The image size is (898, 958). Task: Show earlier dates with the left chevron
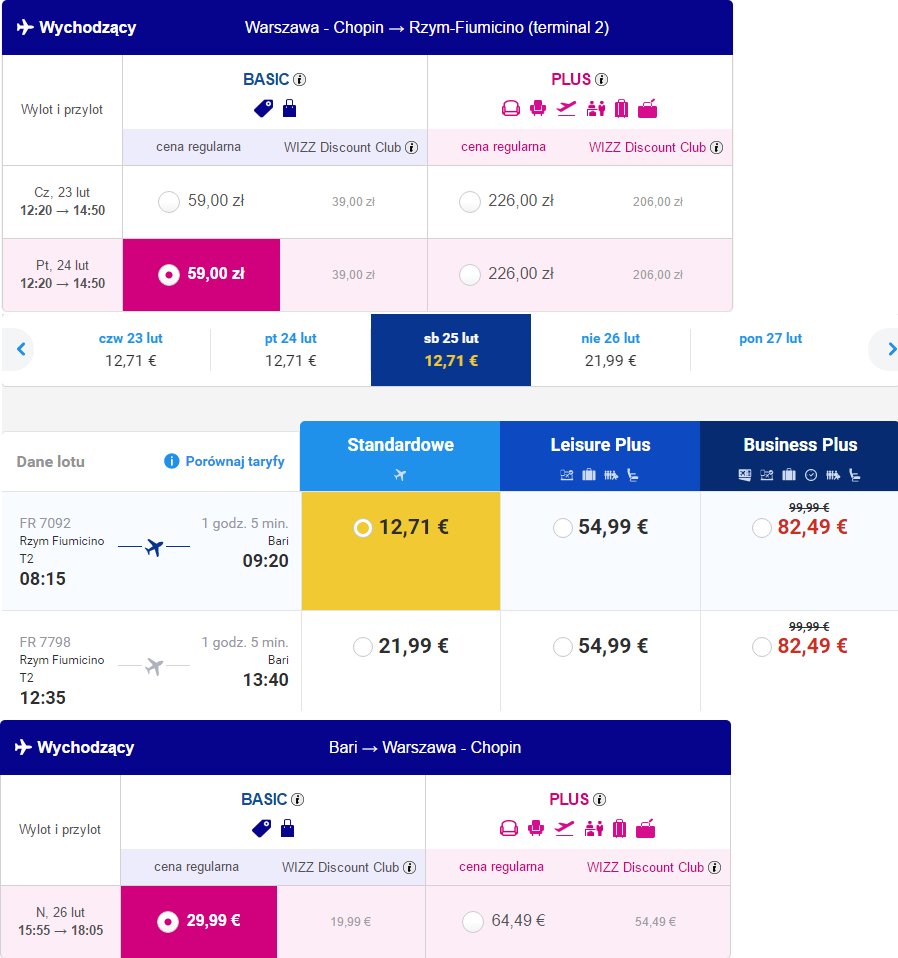(21, 349)
